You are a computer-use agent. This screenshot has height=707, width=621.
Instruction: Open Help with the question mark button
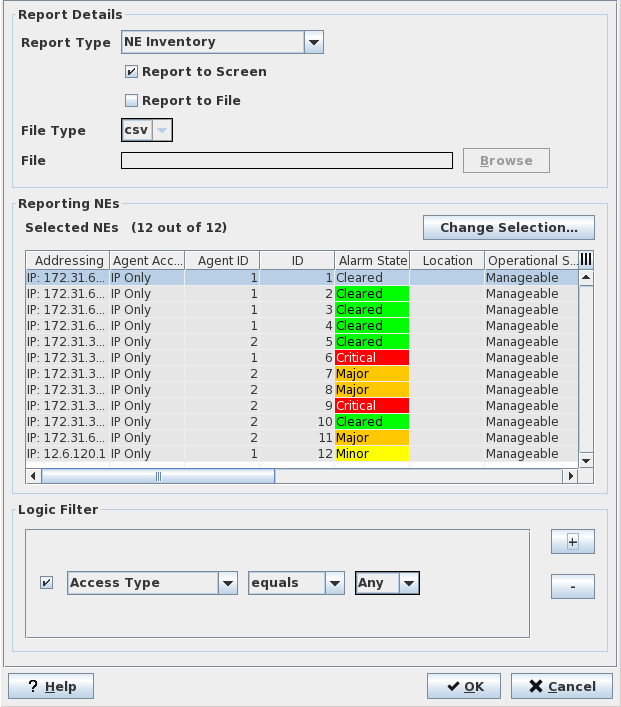point(51,686)
